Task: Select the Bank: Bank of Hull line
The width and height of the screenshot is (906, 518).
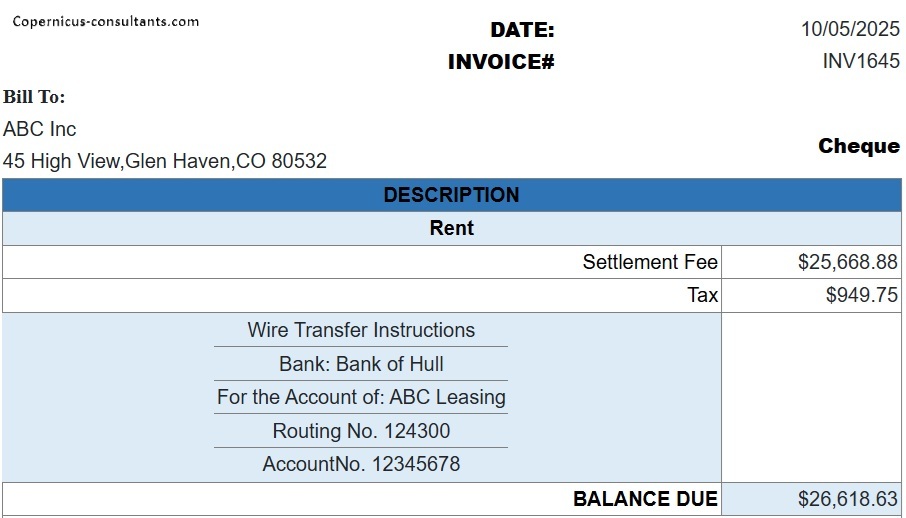Action: (x=361, y=364)
